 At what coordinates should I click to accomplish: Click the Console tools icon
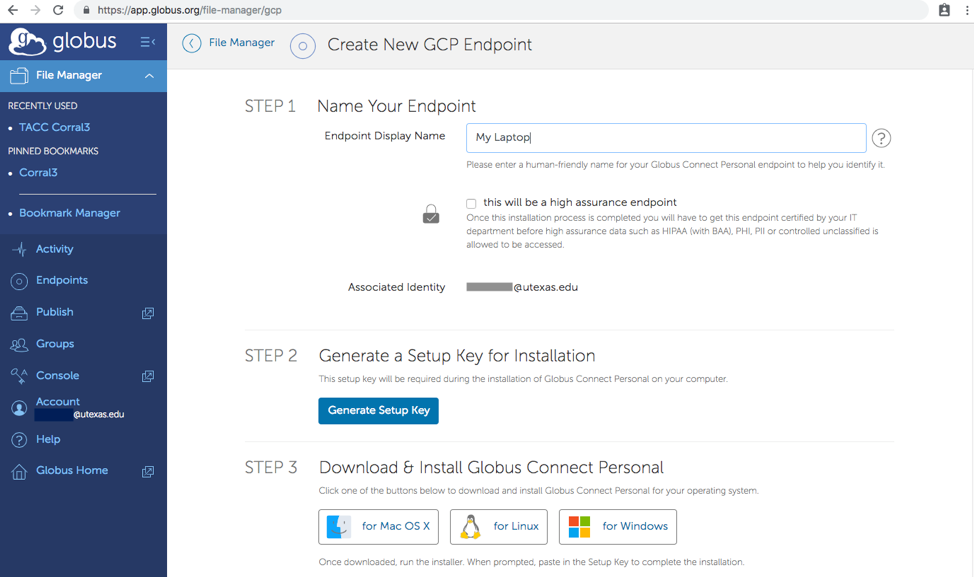coord(19,376)
